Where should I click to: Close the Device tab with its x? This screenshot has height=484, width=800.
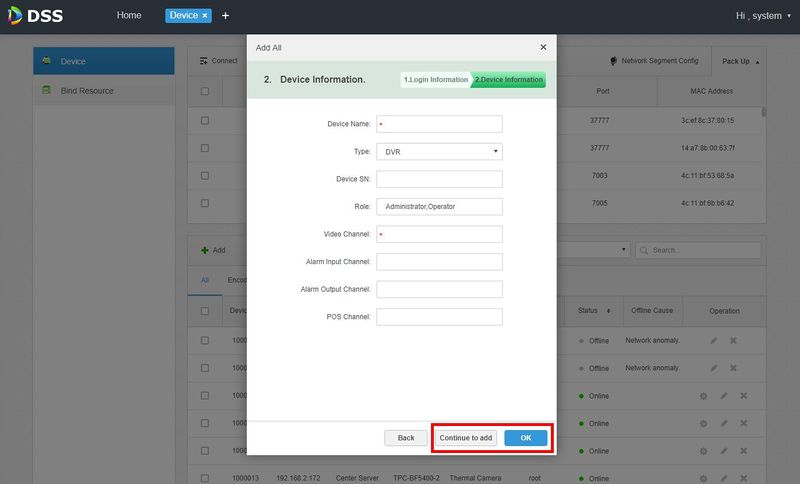[x=205, y=16]
